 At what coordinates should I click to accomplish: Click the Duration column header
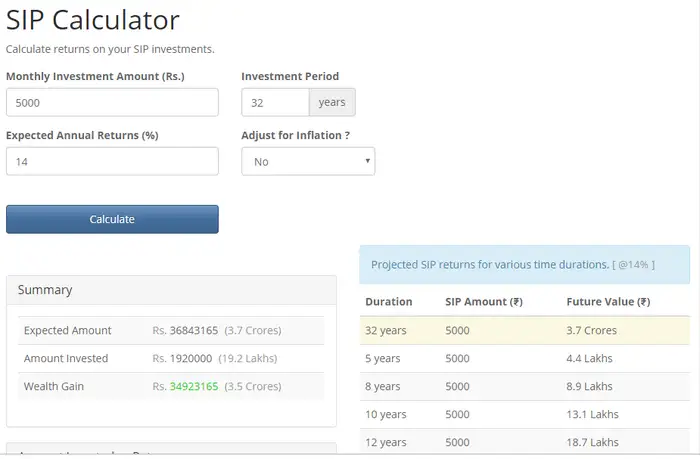[x=388, y=301]
